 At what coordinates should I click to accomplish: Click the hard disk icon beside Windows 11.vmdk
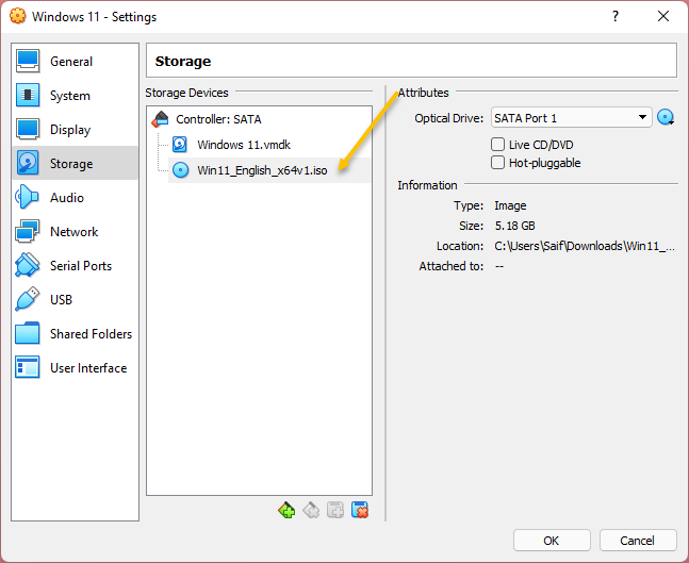180,144
